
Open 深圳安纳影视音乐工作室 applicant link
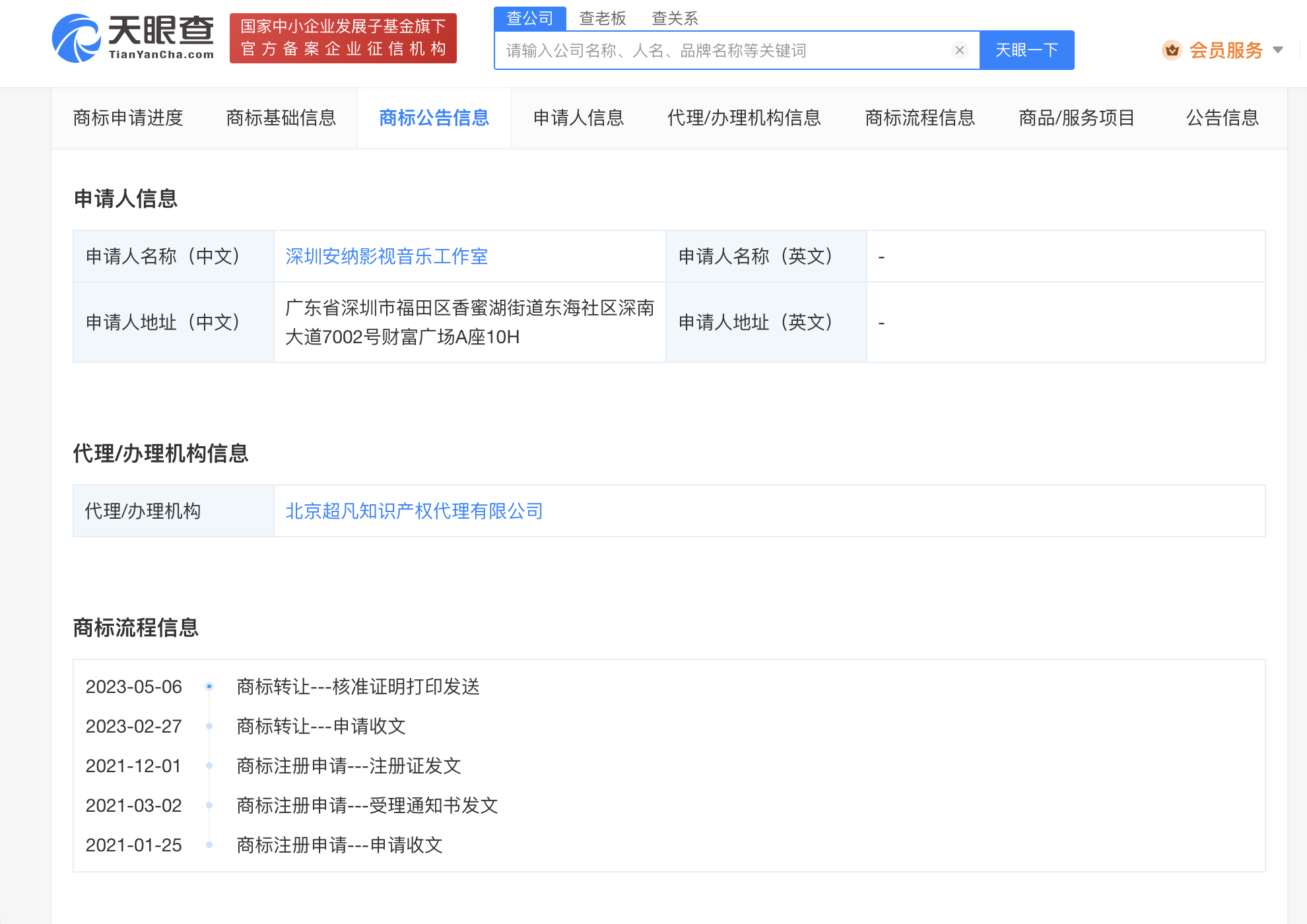(386, 256)
